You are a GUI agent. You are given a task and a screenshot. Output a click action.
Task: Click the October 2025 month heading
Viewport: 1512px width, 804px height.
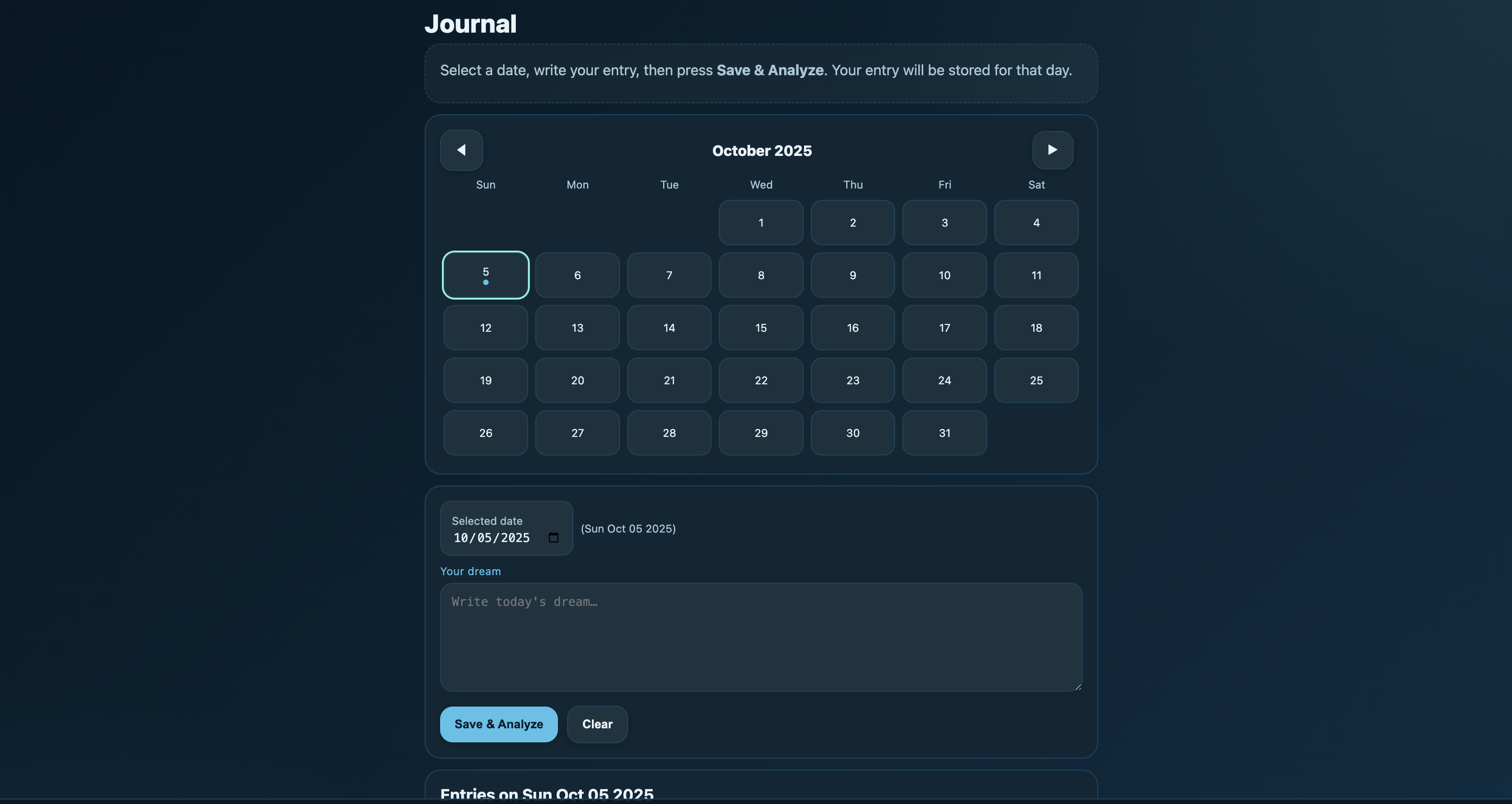pyautogui.click(x=761, y=151)
